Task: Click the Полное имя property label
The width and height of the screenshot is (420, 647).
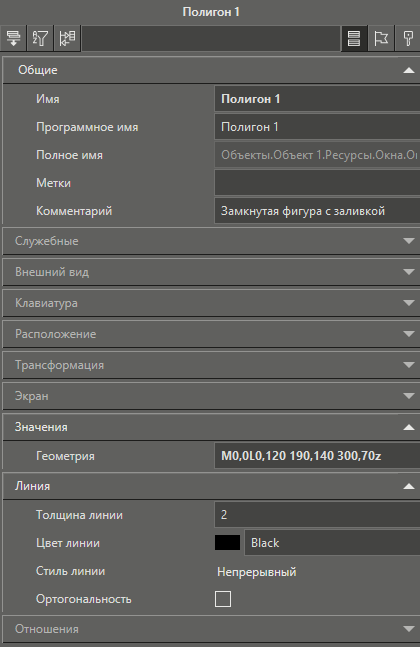Action: (x=69, y=155)
